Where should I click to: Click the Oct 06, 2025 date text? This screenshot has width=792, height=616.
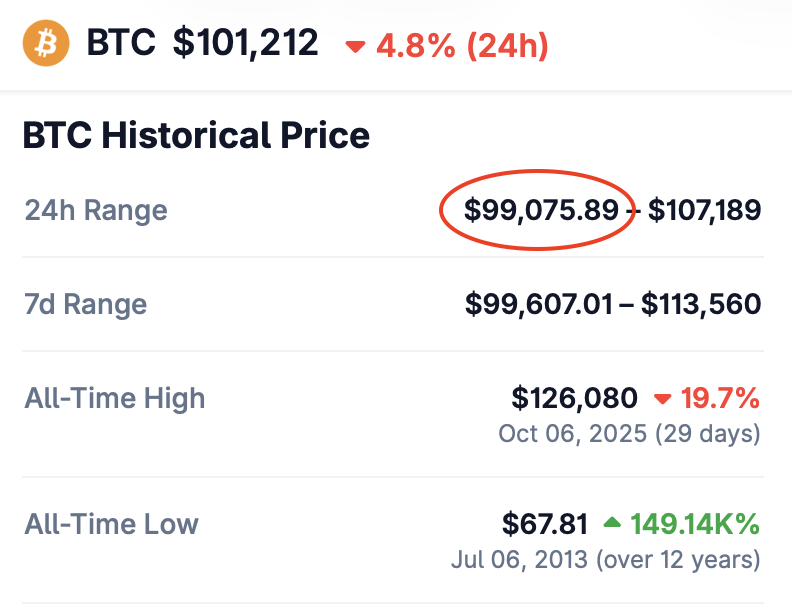coord(571,434)
